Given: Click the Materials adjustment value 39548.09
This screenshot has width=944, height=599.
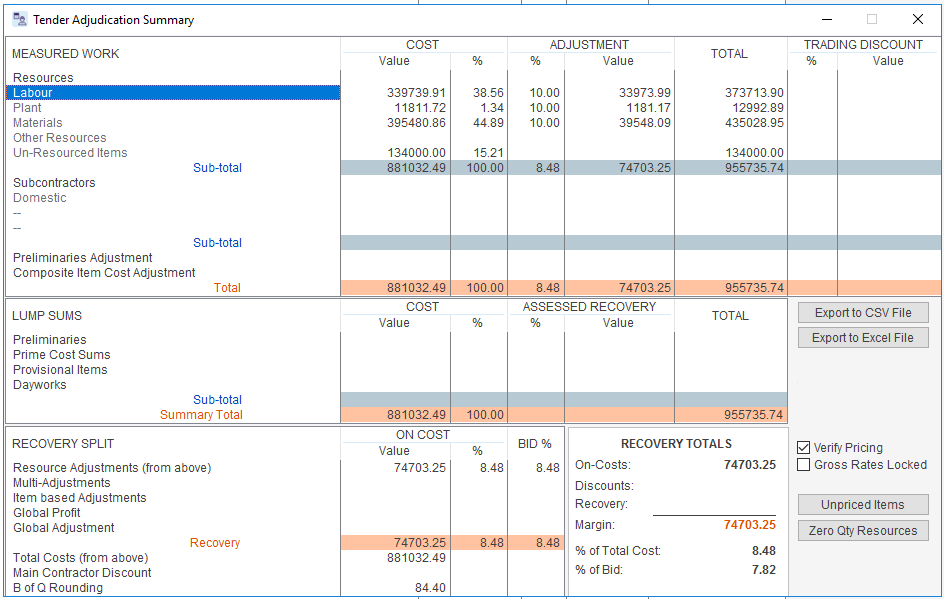Looking at the screenshot, I should 644,123.
